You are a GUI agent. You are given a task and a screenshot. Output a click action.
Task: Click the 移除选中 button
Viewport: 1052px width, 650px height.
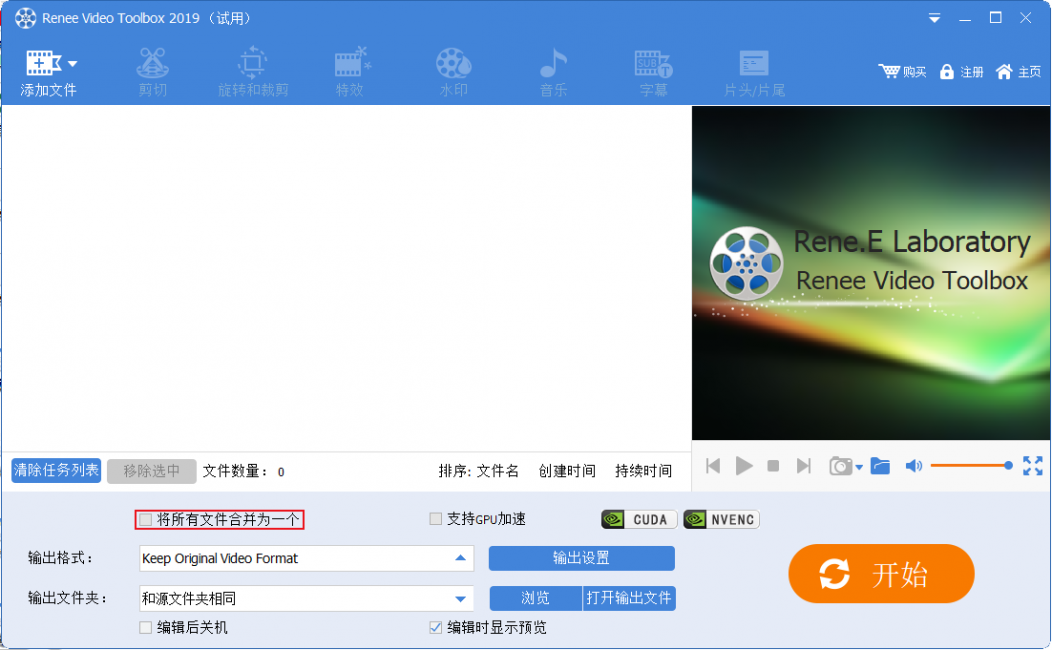click(152, 471)
